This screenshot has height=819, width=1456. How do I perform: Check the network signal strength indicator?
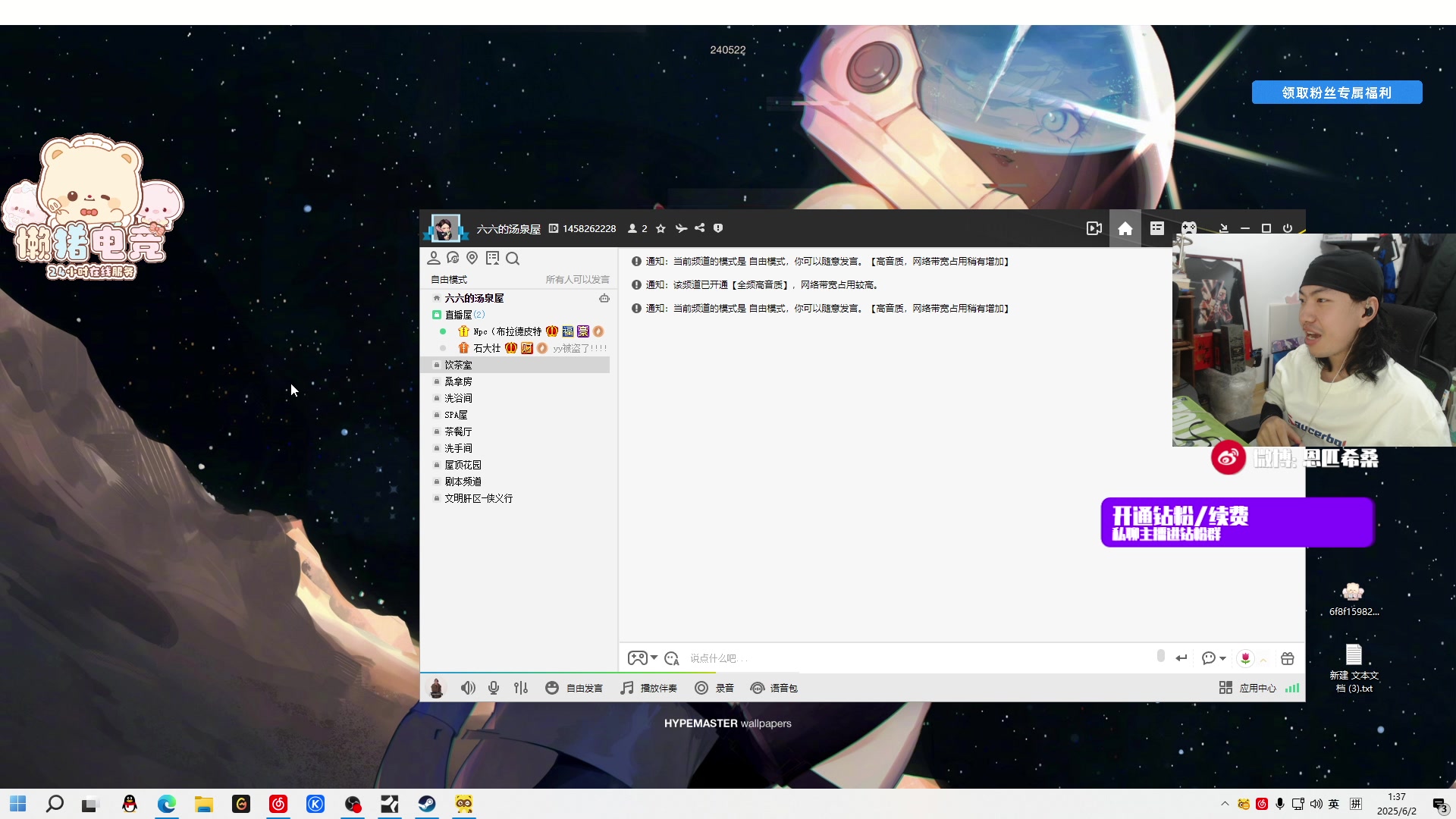point(1292,688)
